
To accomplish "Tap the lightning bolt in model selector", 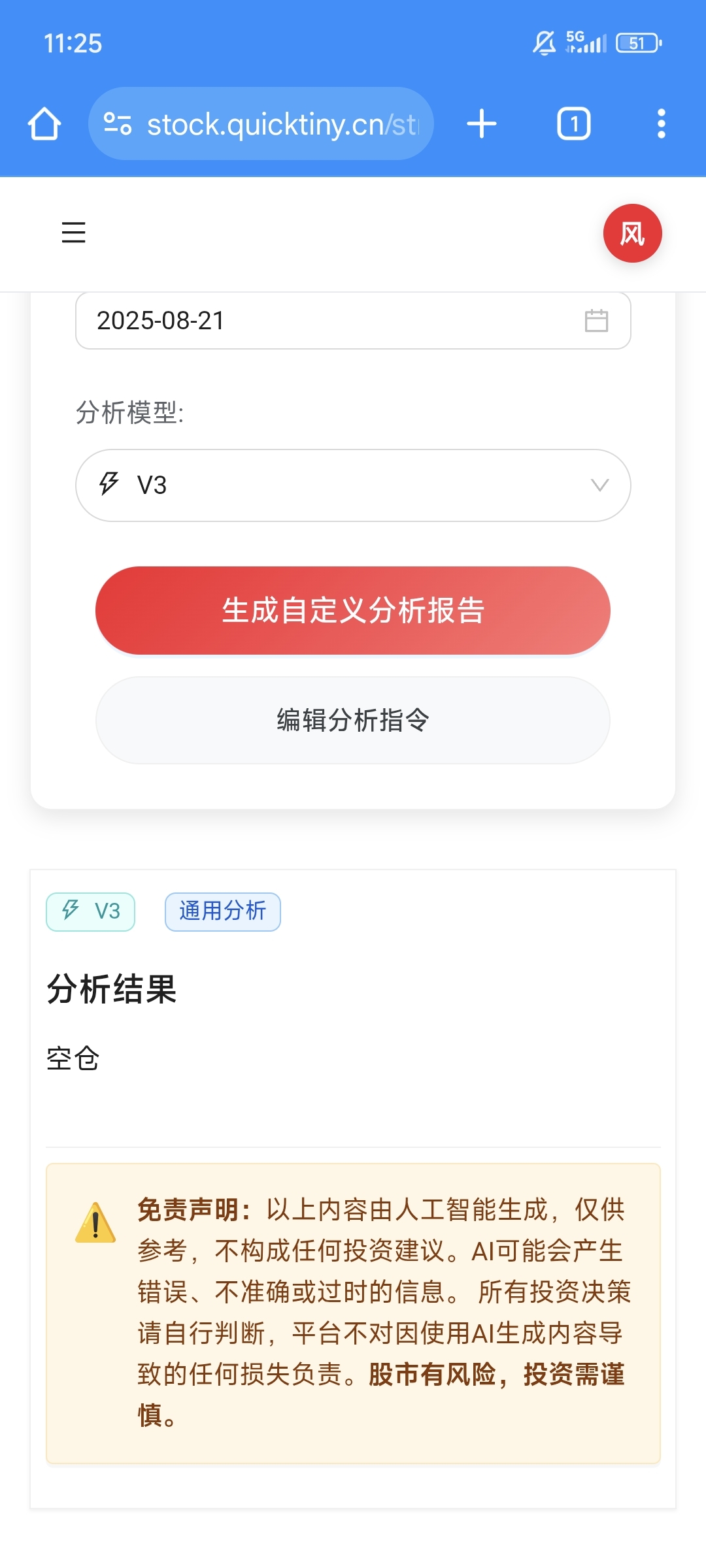I will pos(109,484).
